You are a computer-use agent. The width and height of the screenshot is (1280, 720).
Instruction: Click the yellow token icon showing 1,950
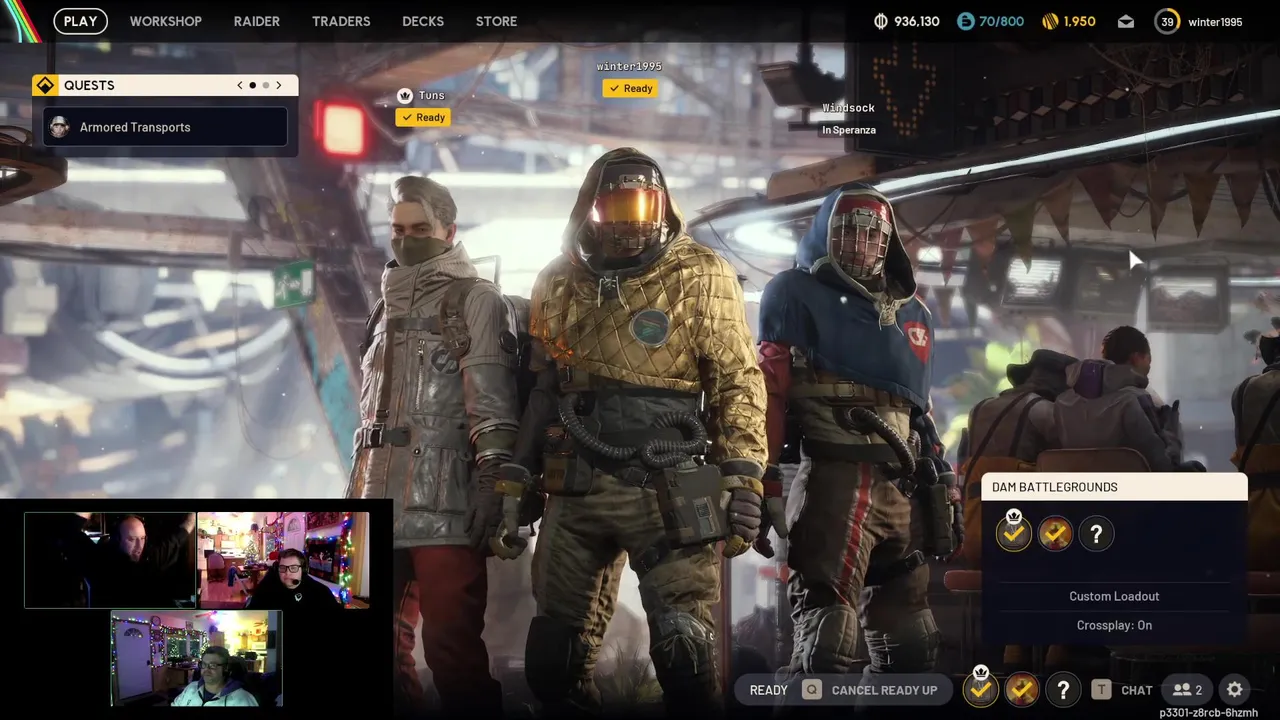[x=1050, y=21]
